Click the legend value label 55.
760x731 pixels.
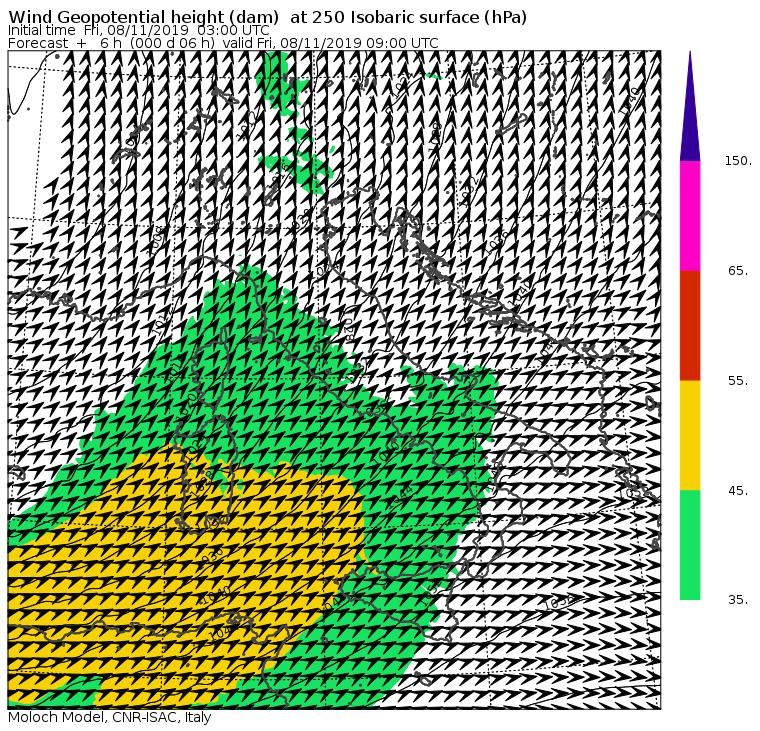740,381
